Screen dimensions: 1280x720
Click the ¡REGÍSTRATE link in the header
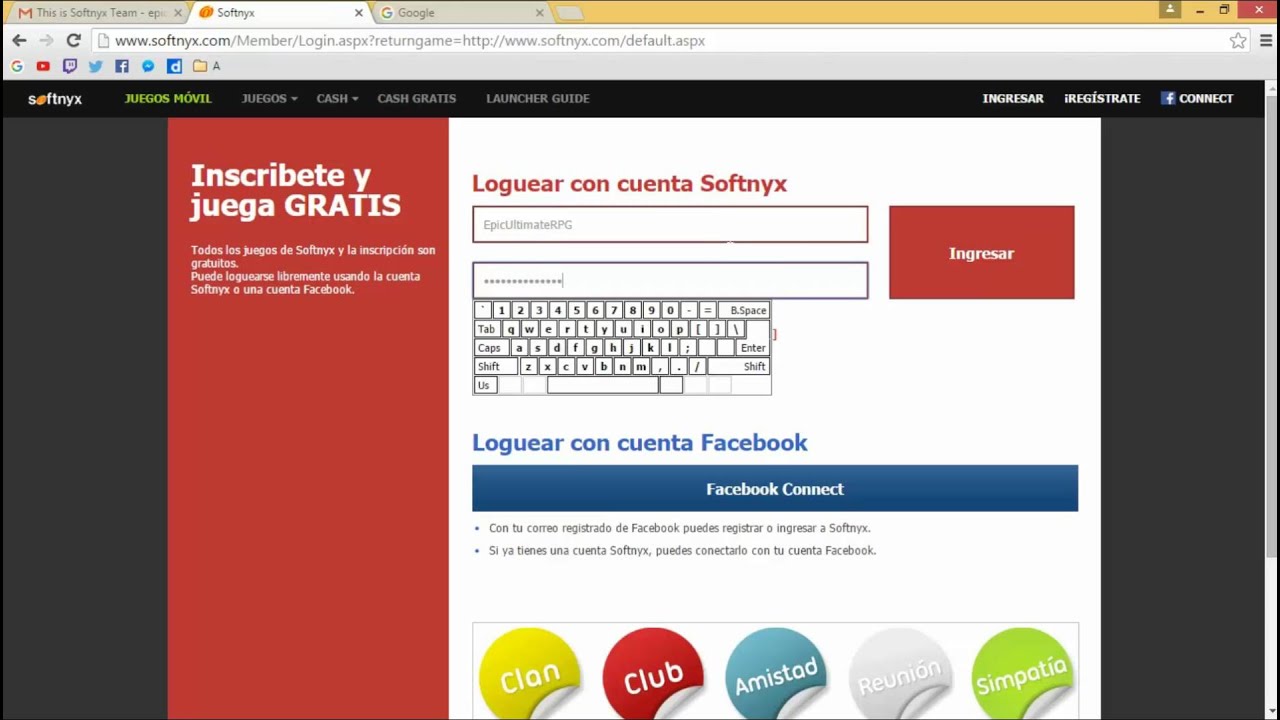point(1102,98)
